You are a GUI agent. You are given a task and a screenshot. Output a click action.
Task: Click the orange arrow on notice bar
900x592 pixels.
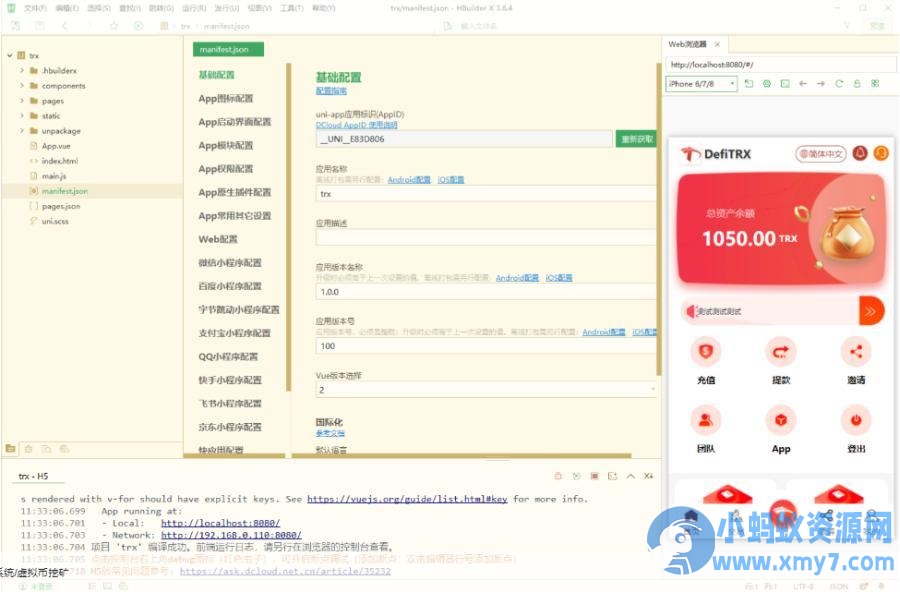[x=871, y=311]
